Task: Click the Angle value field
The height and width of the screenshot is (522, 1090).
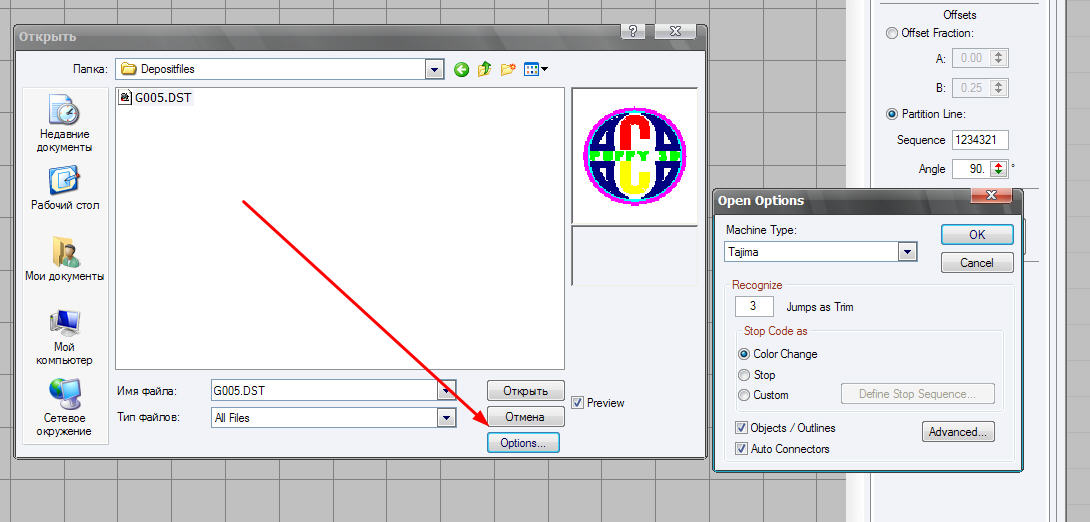Action: [x=971, y=169]
